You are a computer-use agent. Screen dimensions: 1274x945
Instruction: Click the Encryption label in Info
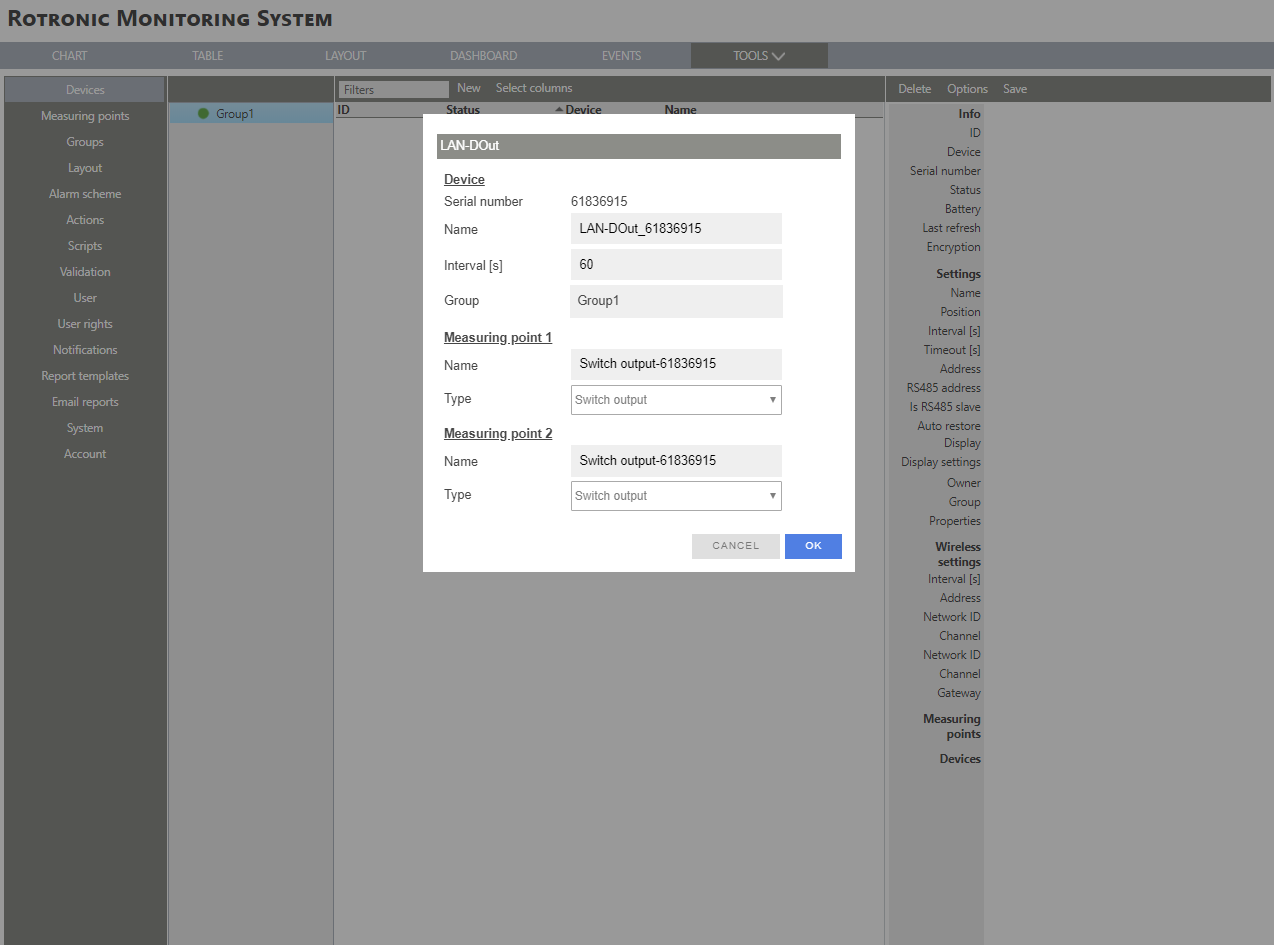[954, 247]
